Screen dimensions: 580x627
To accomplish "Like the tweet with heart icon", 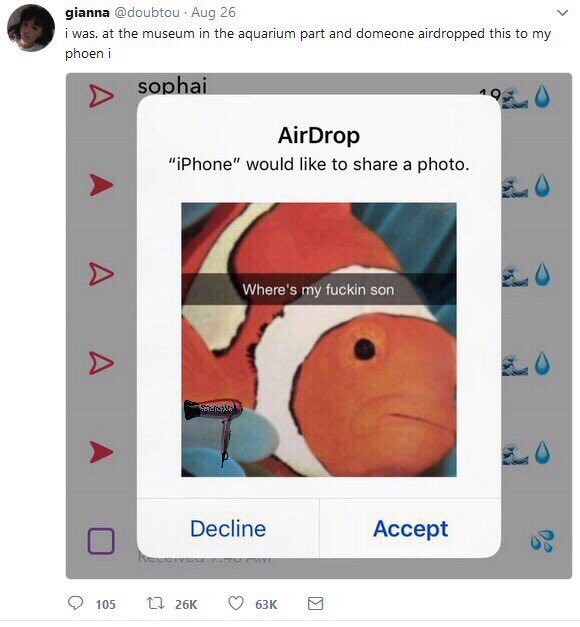I will pos(236,603).
